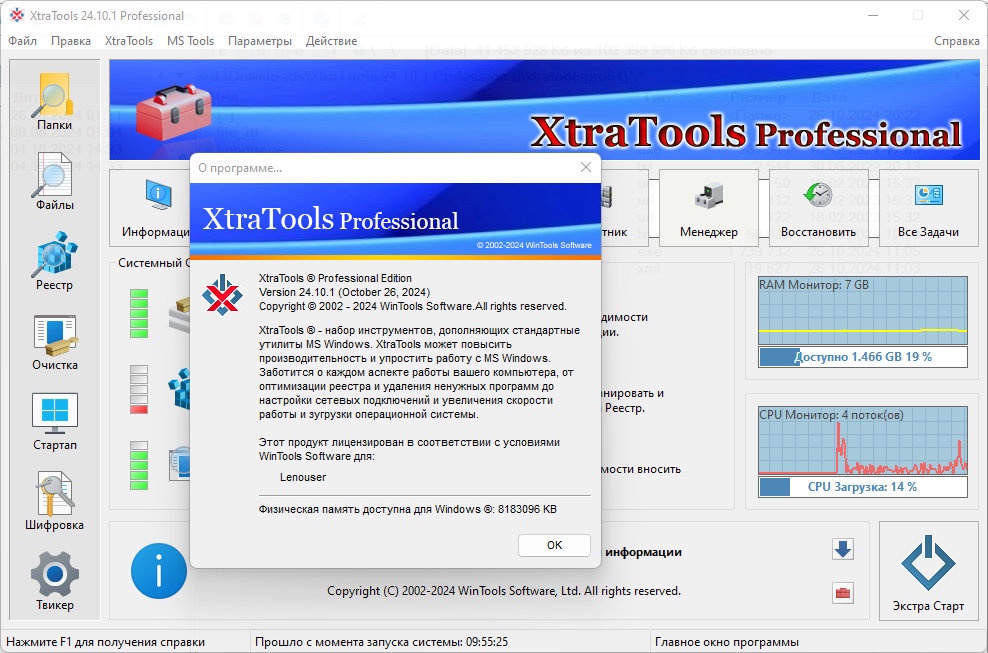
Task: Open the Правка menu
Action: (x=71, y=41)
